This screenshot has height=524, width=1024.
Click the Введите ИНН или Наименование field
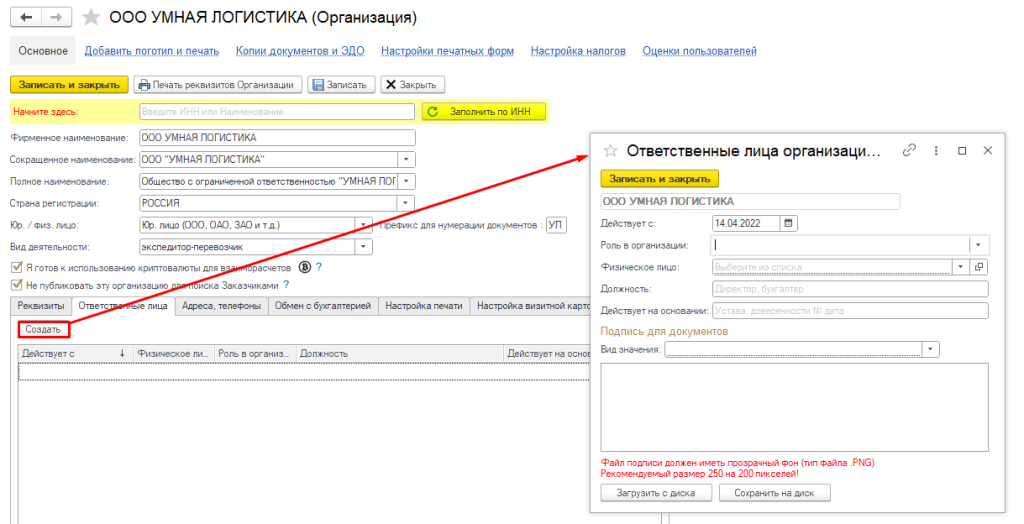pos(277,112)
